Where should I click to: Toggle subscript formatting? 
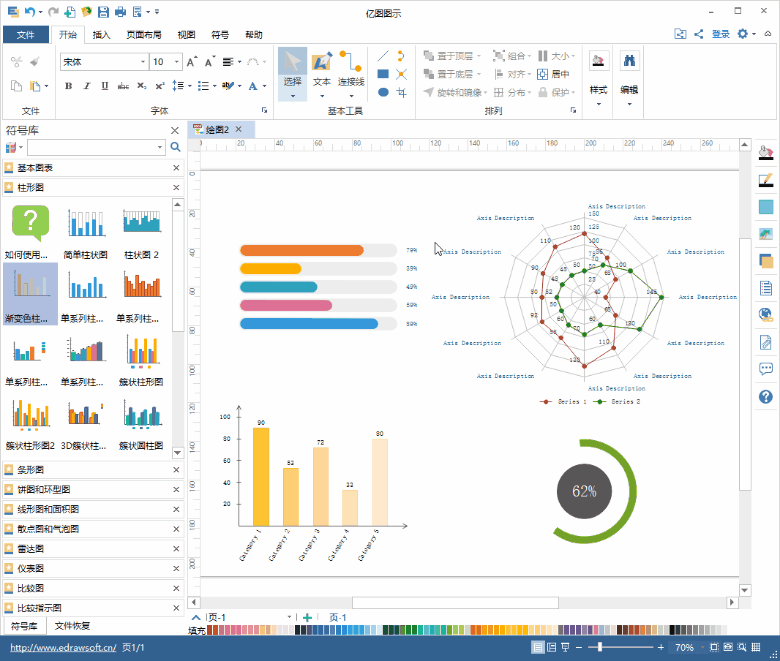coord(142,86)
